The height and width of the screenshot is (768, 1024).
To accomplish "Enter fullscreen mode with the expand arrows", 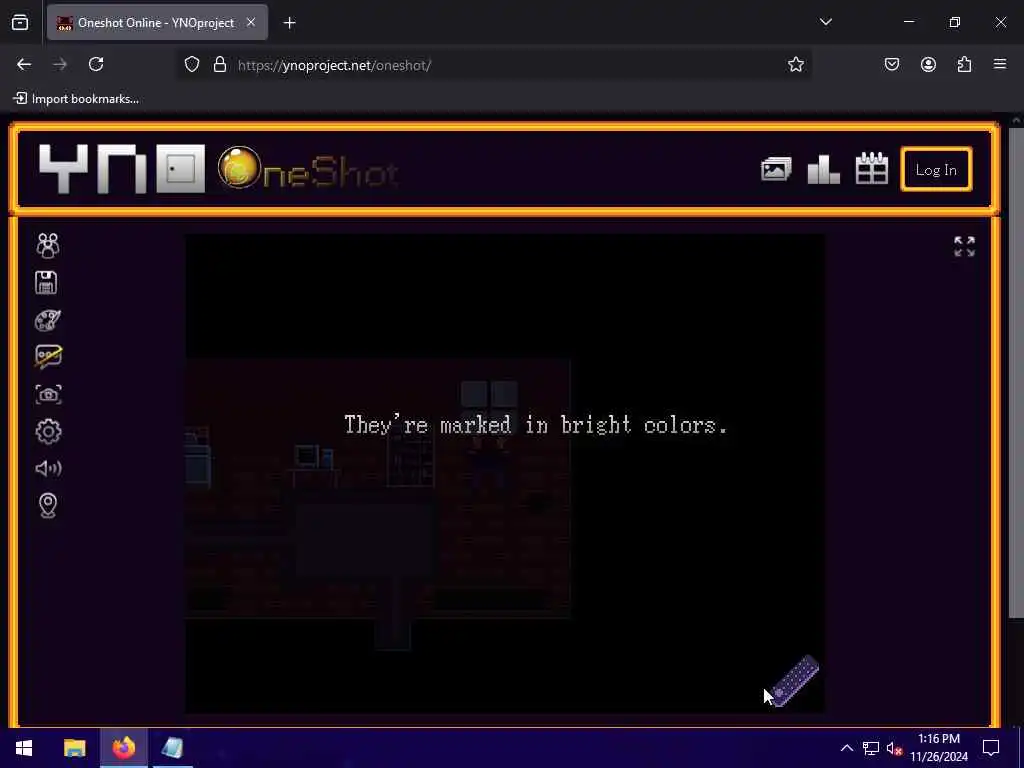I will click(x=964, y=246).
